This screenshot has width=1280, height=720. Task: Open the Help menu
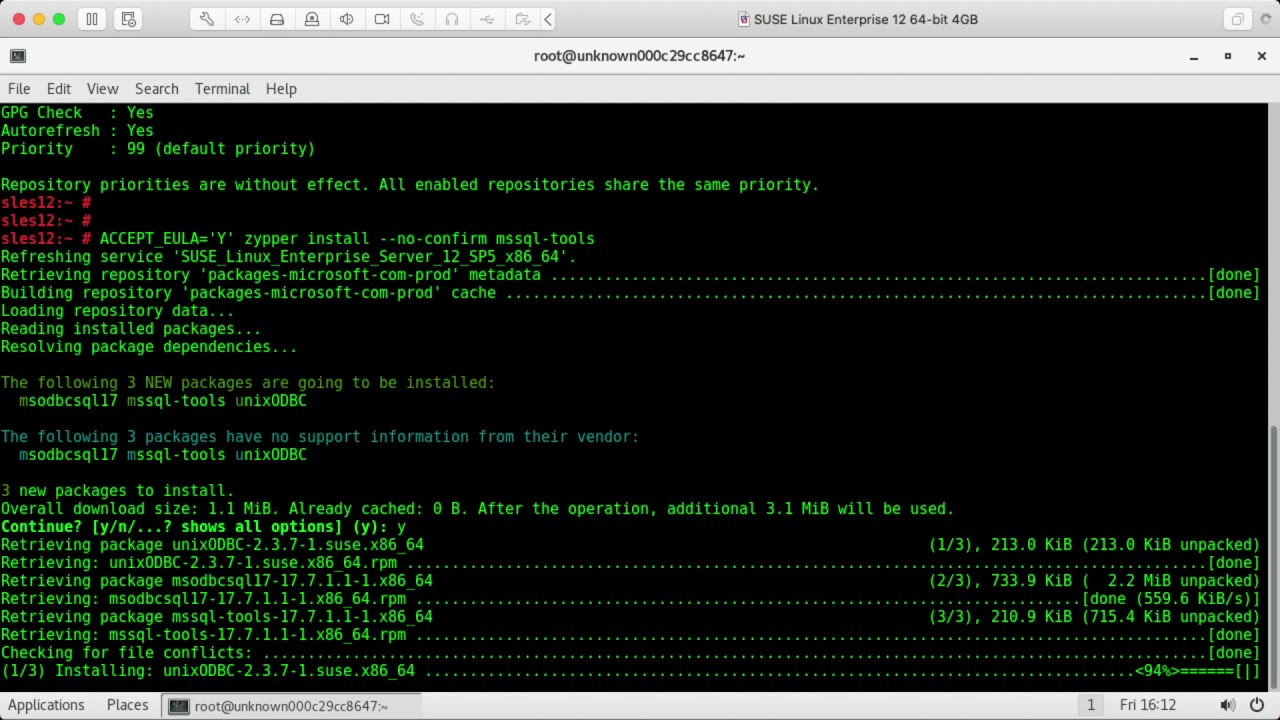click(x=281, y=89)
